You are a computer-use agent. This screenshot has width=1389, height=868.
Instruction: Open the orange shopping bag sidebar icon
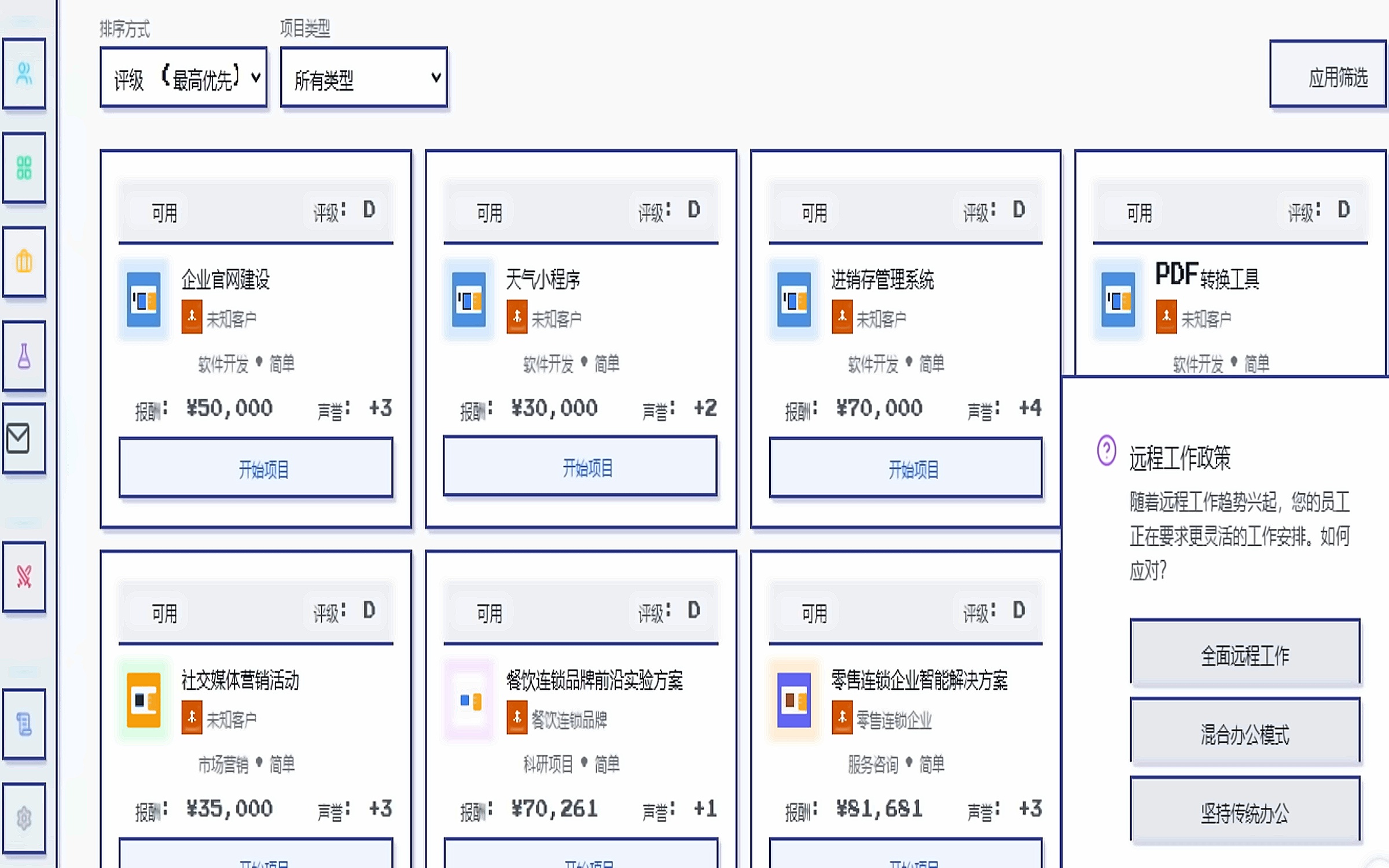[24, 262]
